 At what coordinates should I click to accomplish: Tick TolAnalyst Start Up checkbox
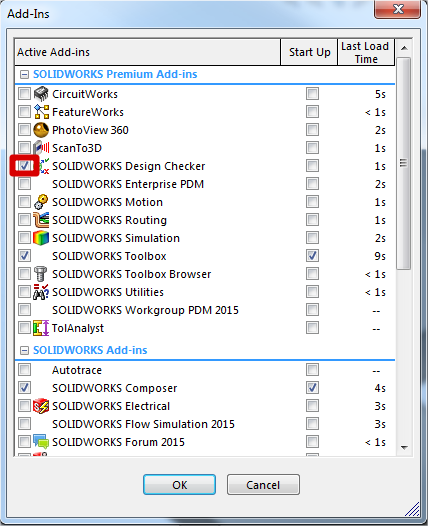pyautogui.click(x=312, y=328)
